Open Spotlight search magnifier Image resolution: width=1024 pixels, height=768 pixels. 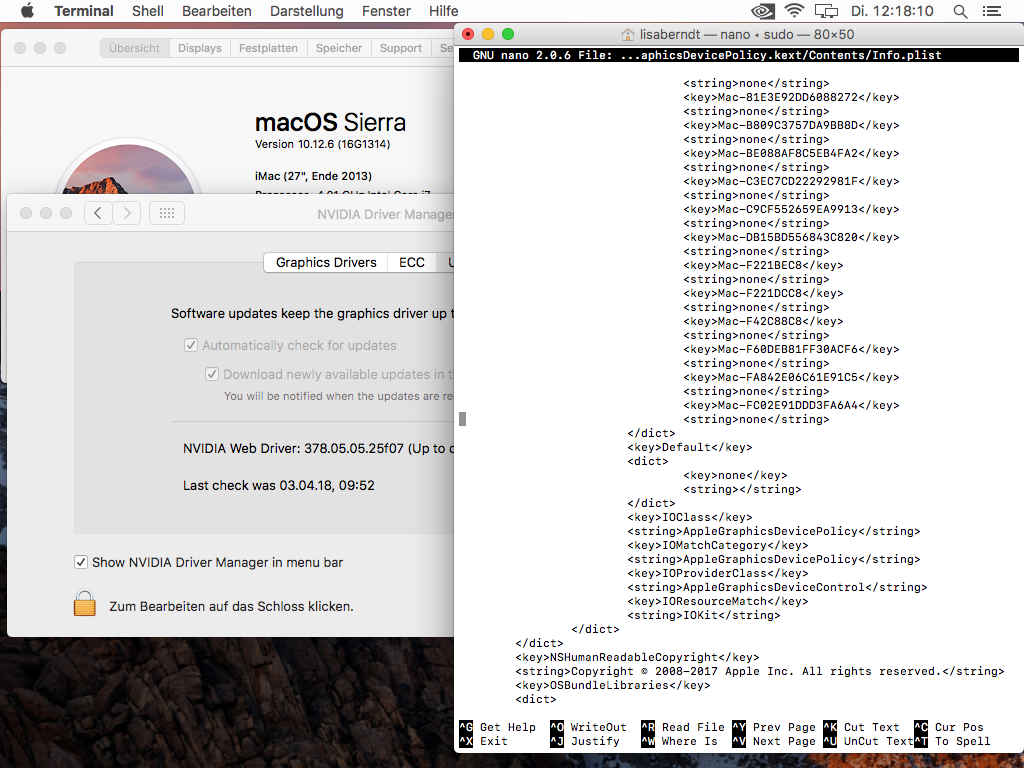point(960,11)
